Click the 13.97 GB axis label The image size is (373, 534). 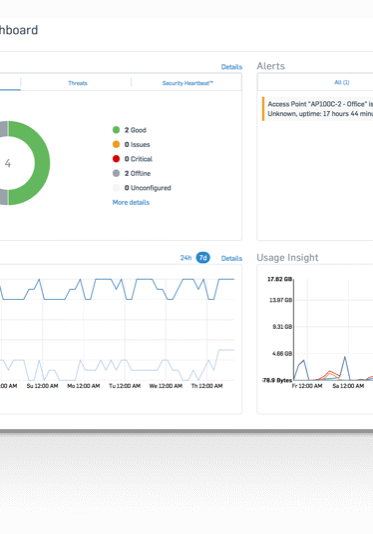click(281, 300)
